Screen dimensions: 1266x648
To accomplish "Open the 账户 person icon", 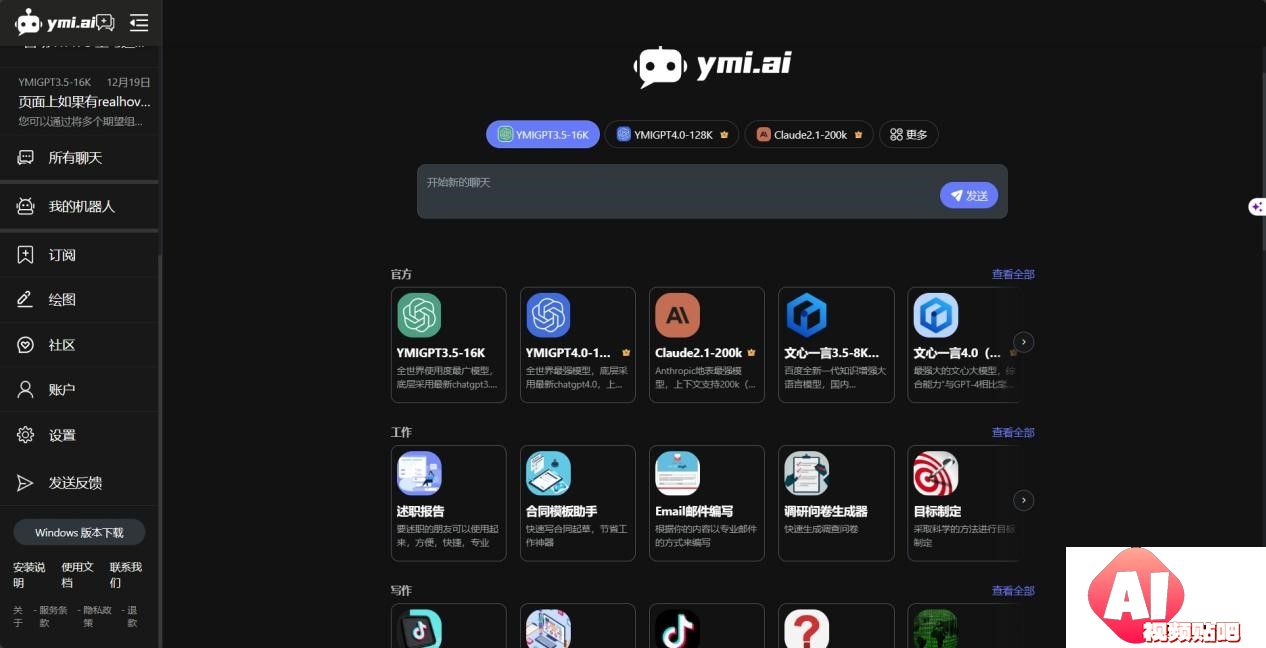I will [26, 390].
